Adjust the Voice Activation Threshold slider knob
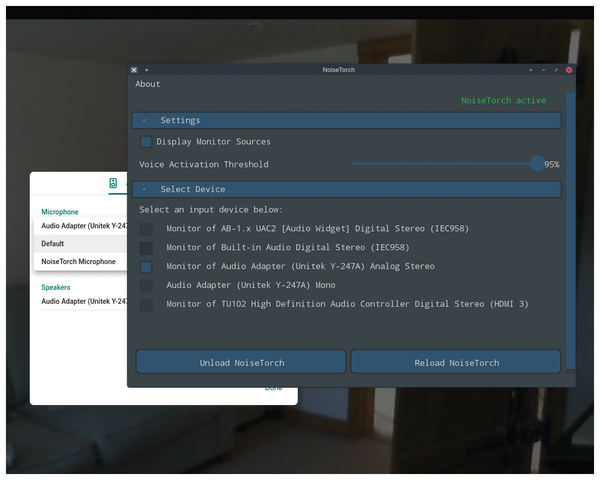The image size is (600, 480). click(x=538, y=164)
